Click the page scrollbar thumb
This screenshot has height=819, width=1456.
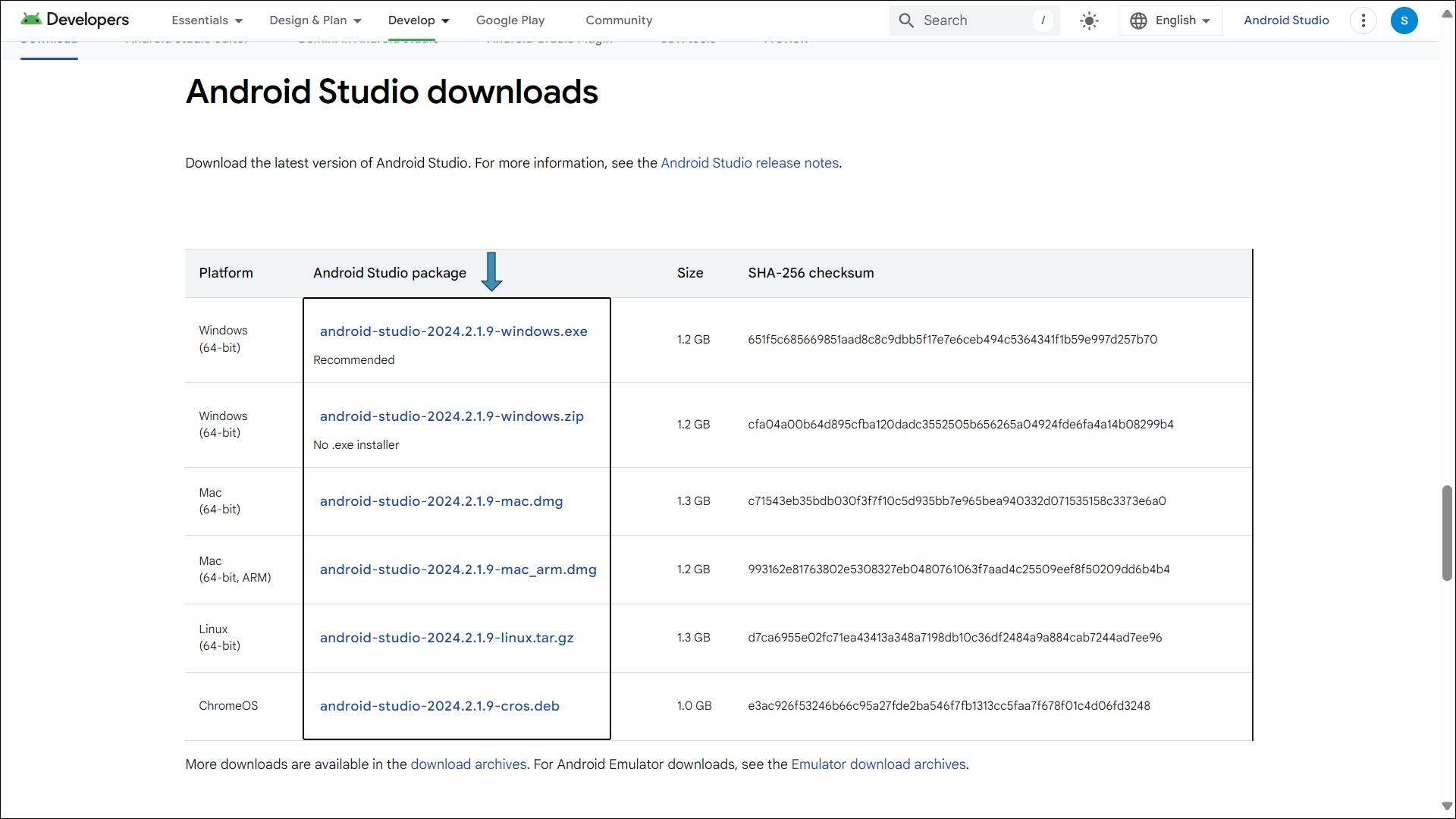(1447, 533)
